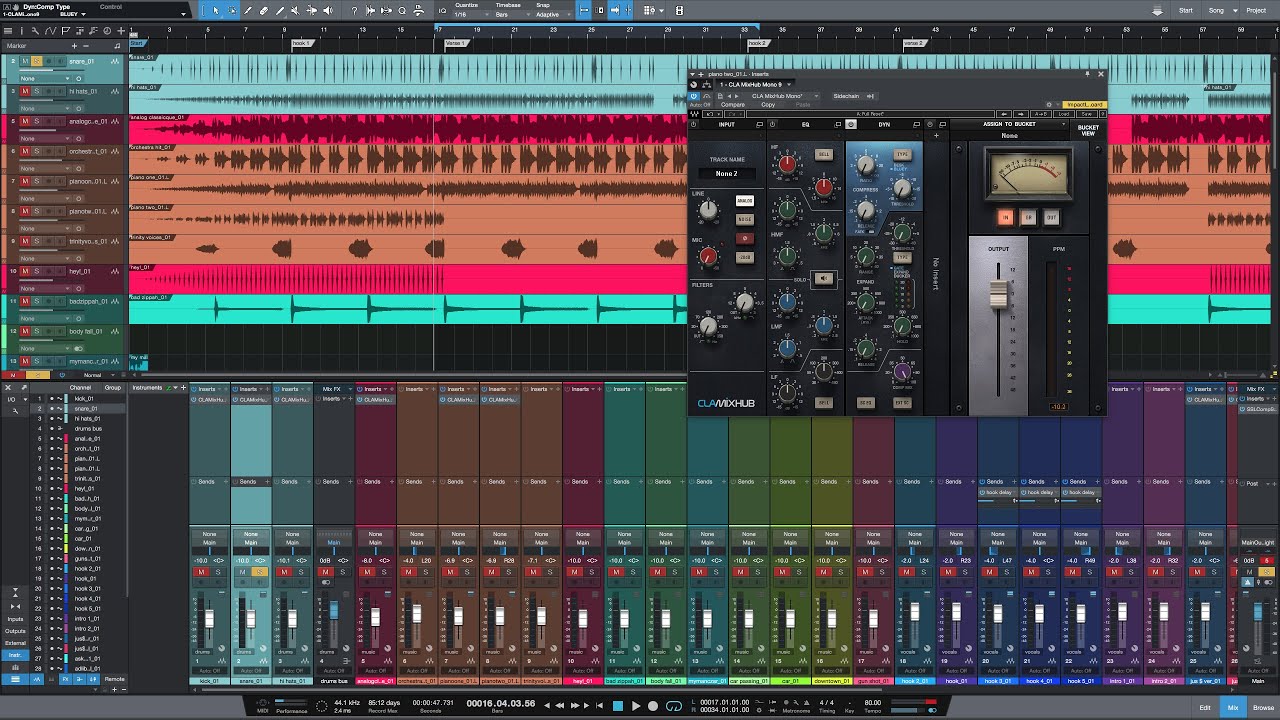Show Outputs in the mixer console
The width and height of the screenshot is (1280, 720).
click(15, 631)
